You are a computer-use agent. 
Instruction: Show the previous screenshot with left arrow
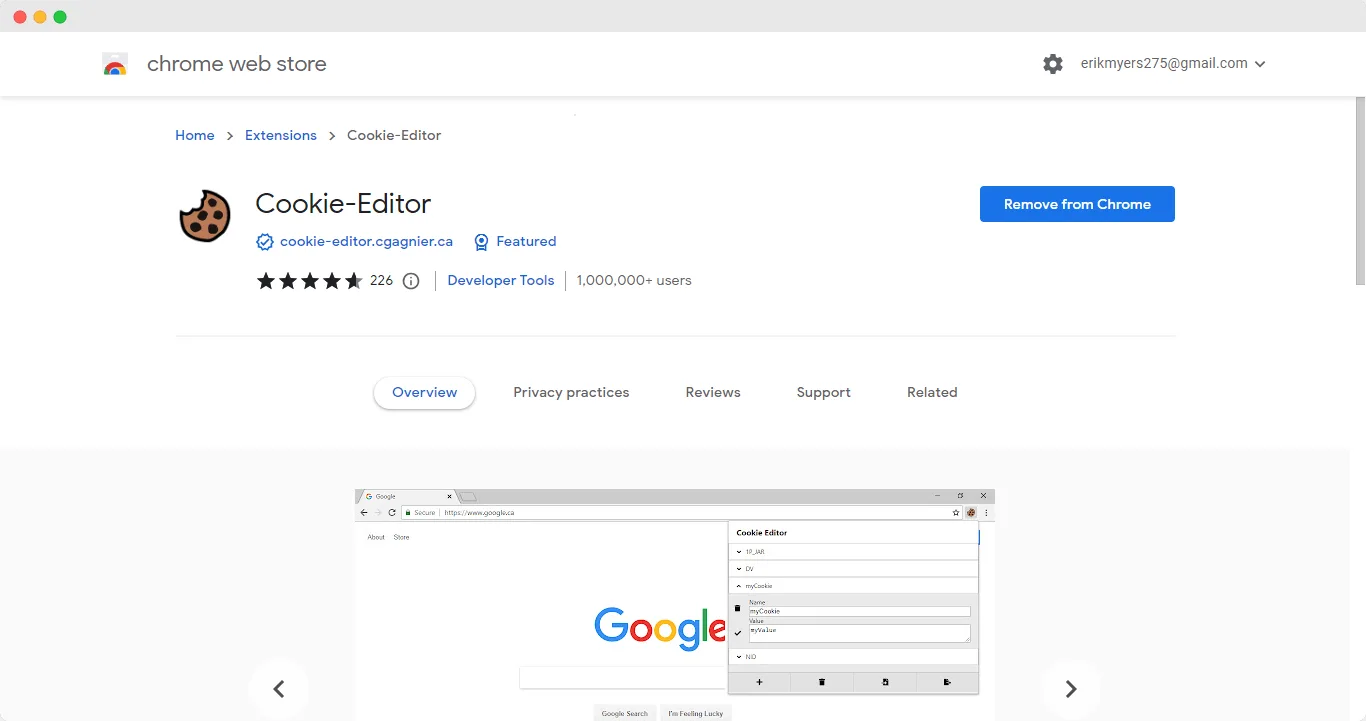(x=279, y=688)
